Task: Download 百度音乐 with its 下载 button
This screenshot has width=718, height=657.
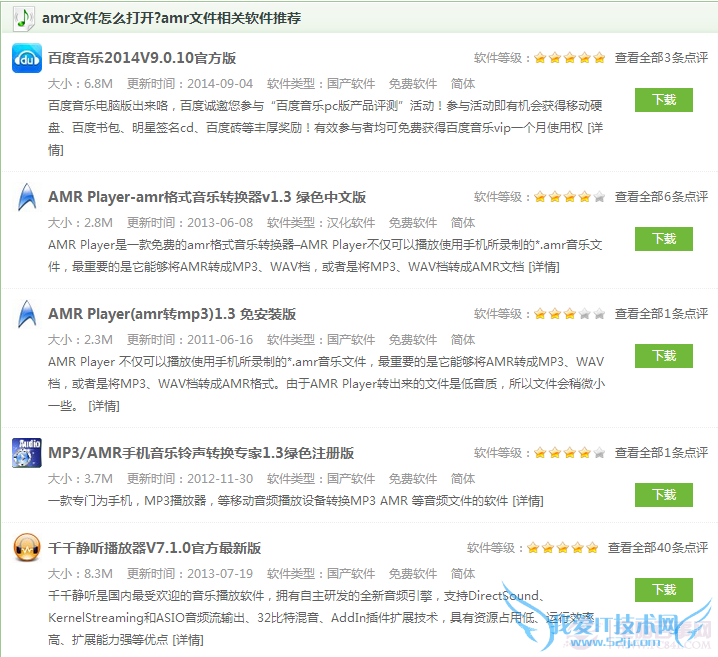Action: (x=664, y=100)
